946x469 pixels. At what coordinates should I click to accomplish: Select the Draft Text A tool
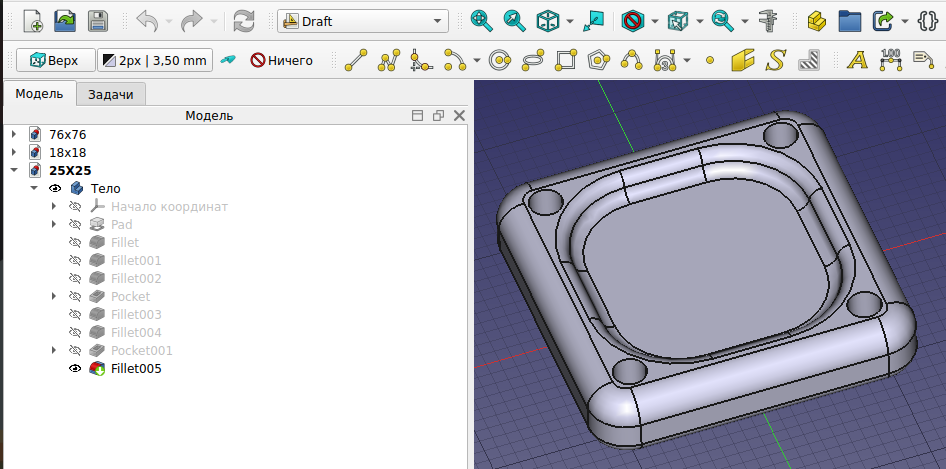(x=857, y=60)
